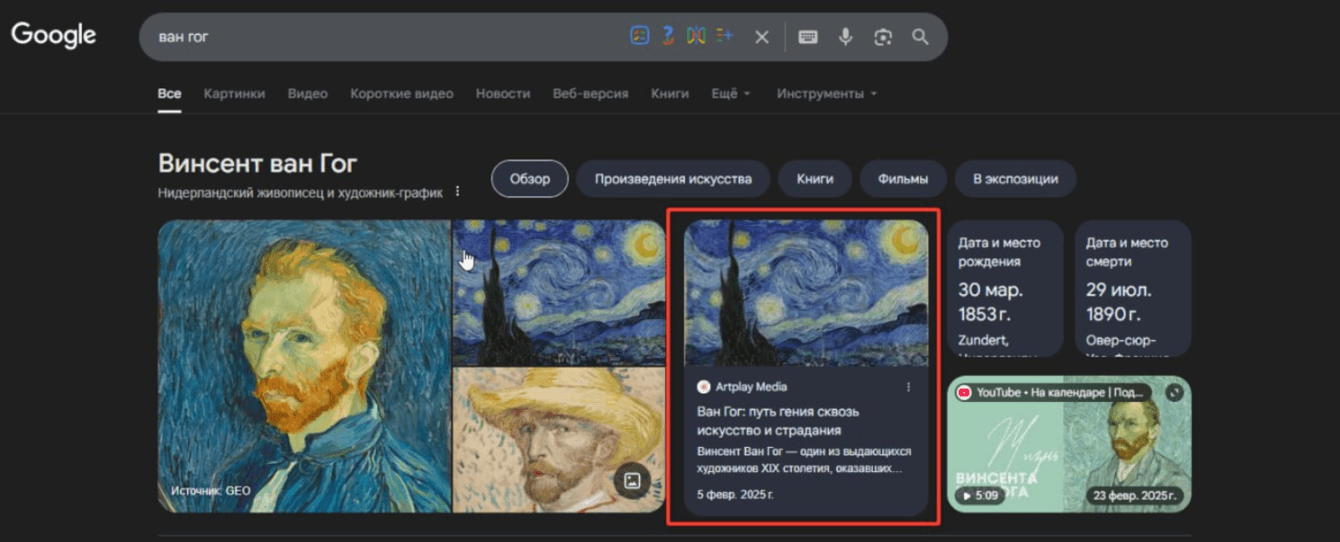Open the 'Дата и место смерти' card
The image size is (1340, 542).
tap(1134, 289)
